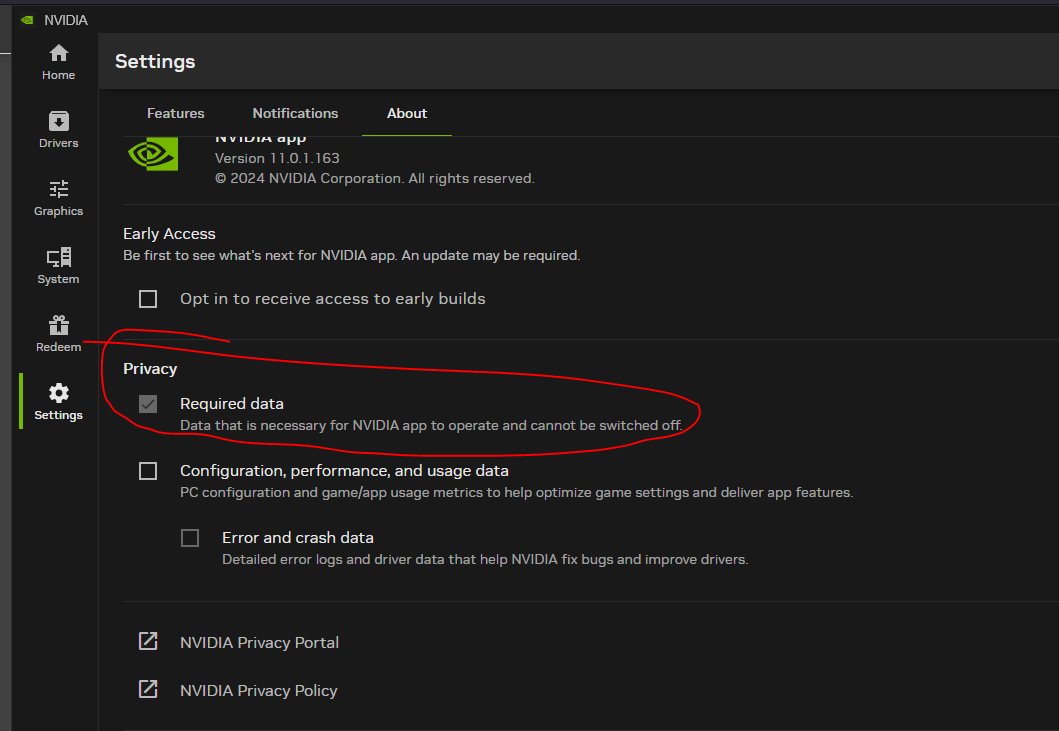
Task: Select the About tab
Action: pos(407,114)
